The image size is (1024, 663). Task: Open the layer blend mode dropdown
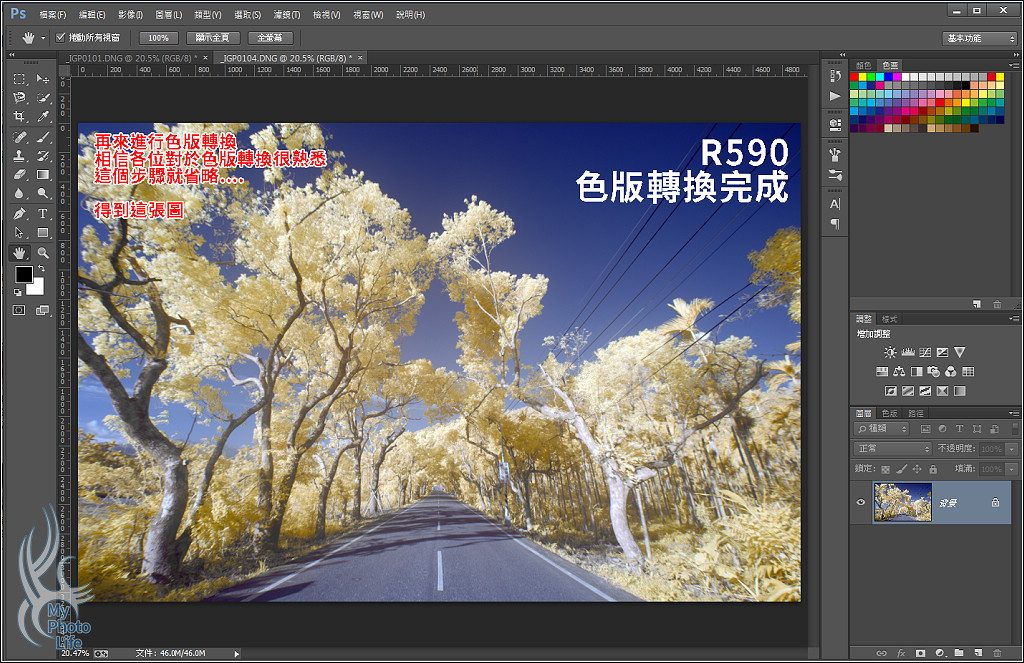pos(892,449)
